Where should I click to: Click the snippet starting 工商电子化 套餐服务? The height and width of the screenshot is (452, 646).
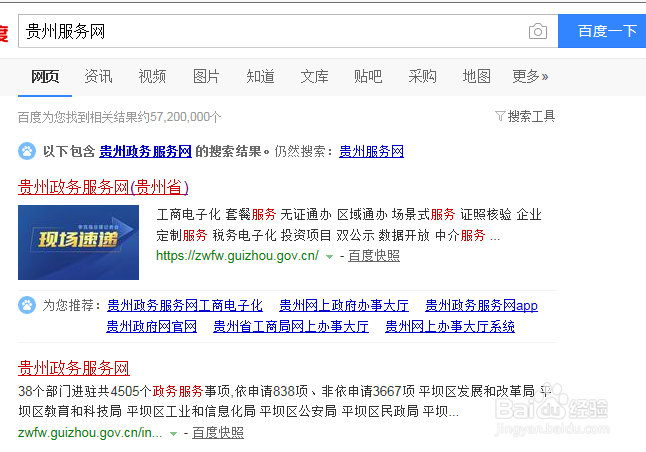[349, 225]
